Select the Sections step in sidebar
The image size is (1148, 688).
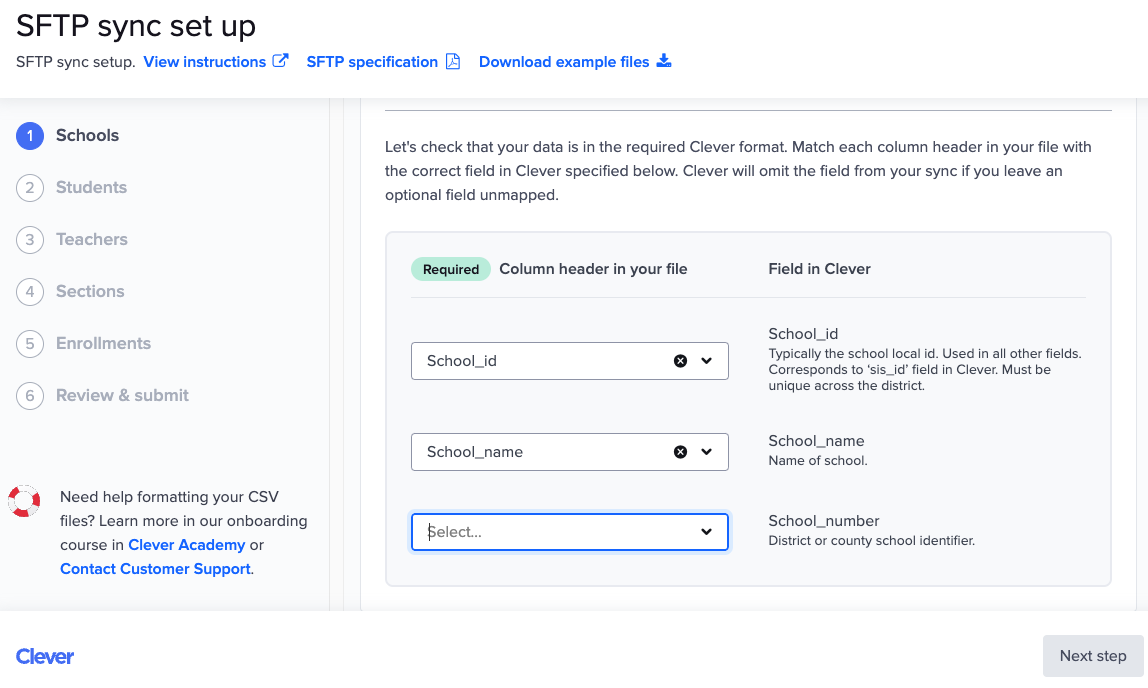point(89,291)
